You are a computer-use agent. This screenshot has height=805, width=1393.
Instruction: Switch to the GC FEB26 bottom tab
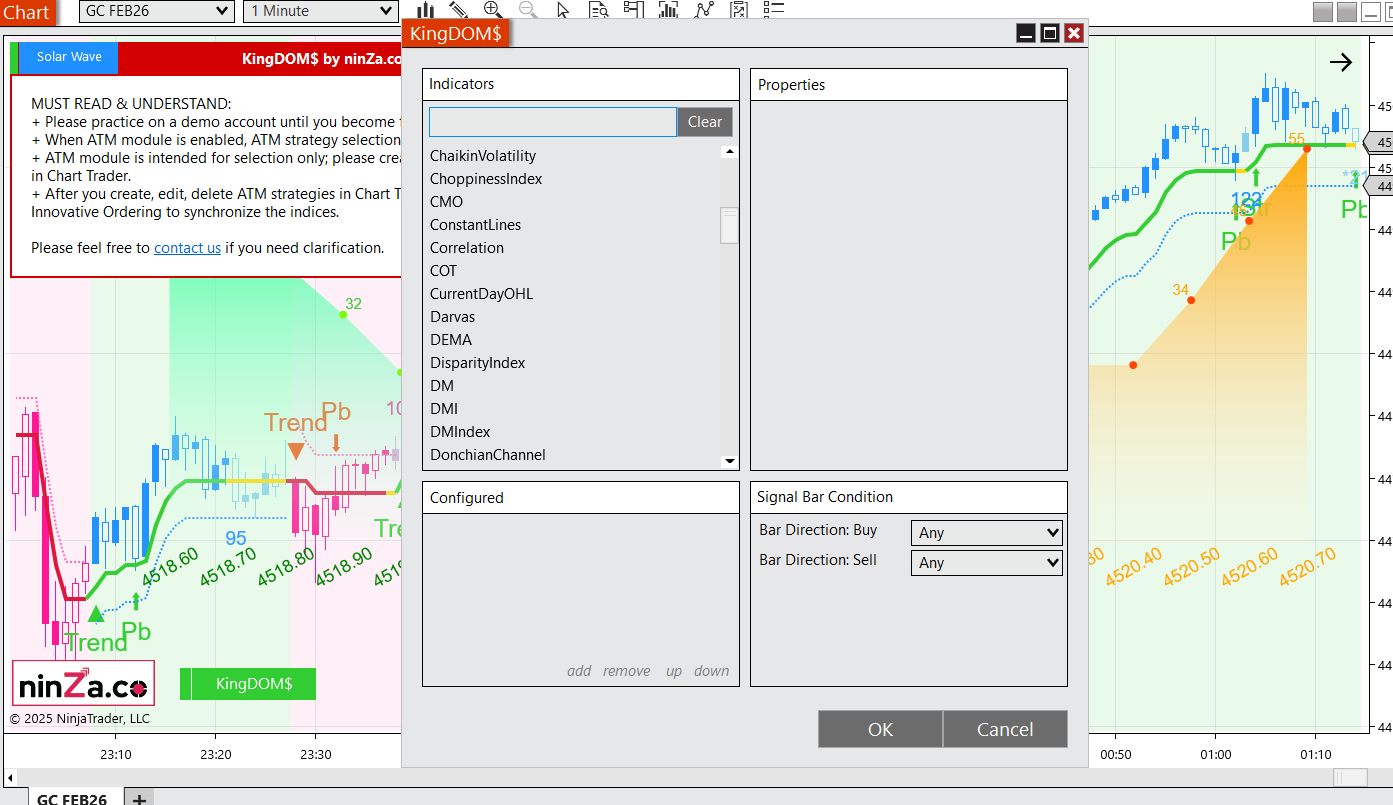[71, 799]
